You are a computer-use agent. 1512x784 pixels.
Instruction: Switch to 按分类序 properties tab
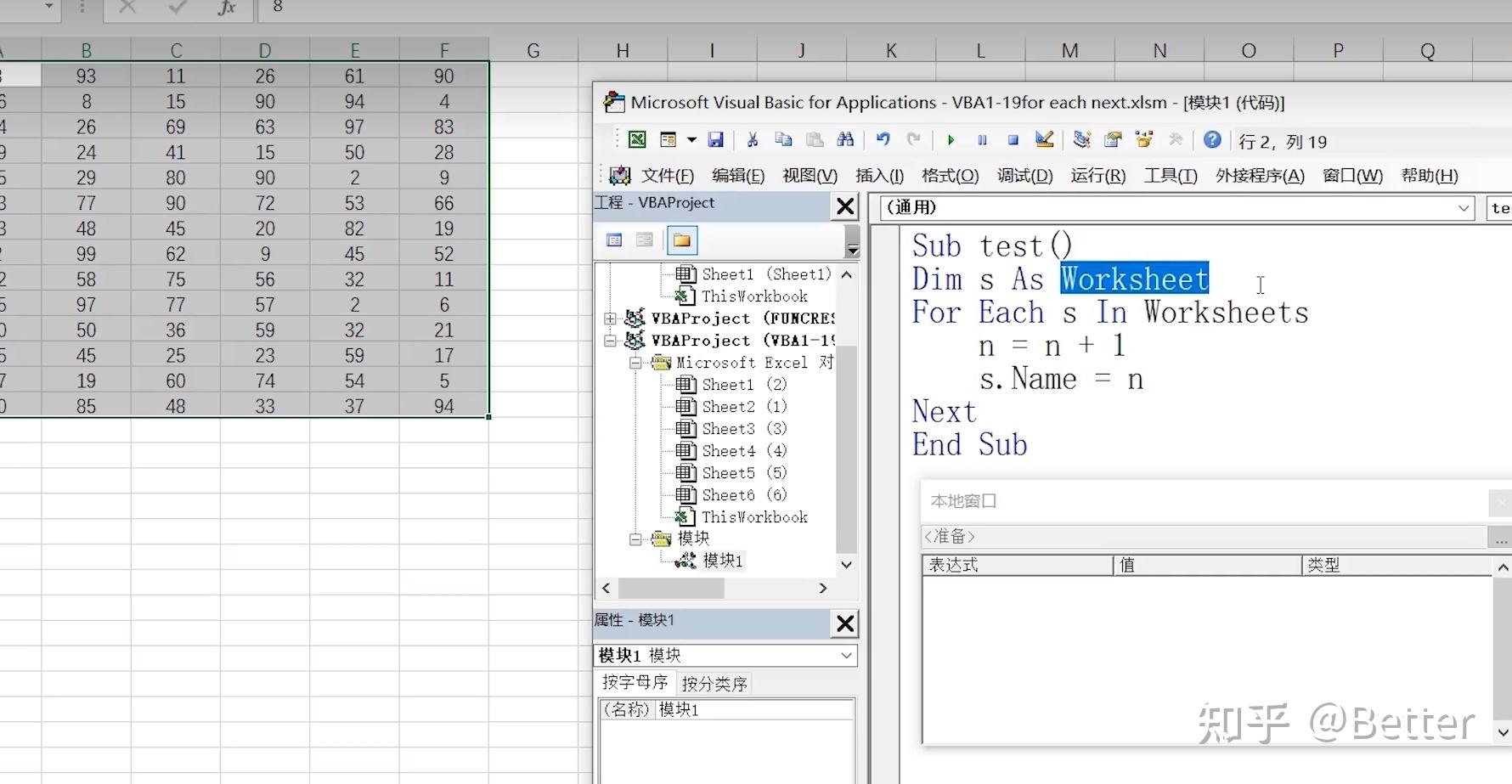click(714, 684)
